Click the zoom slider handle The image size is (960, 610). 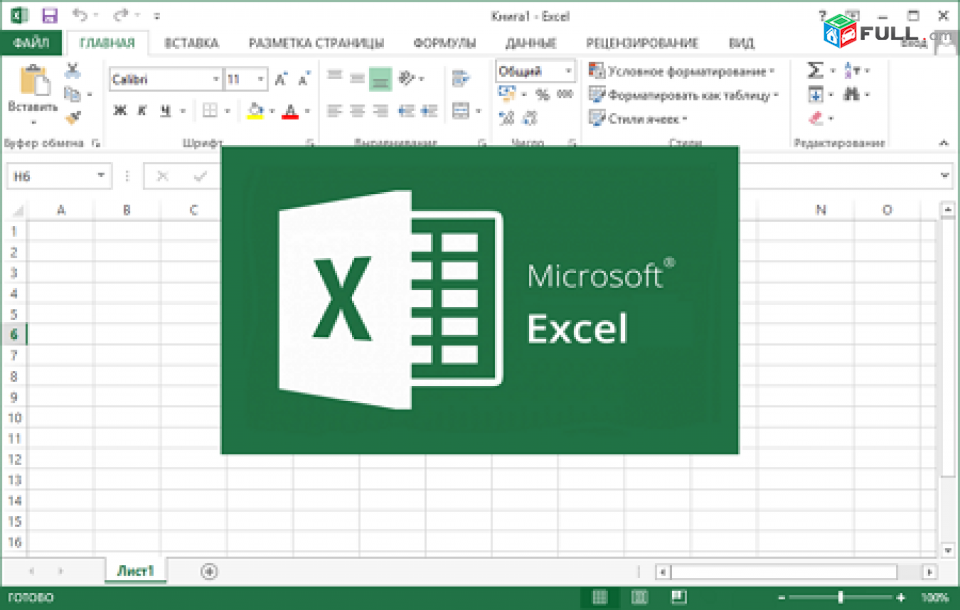click(x=841, y=597)
